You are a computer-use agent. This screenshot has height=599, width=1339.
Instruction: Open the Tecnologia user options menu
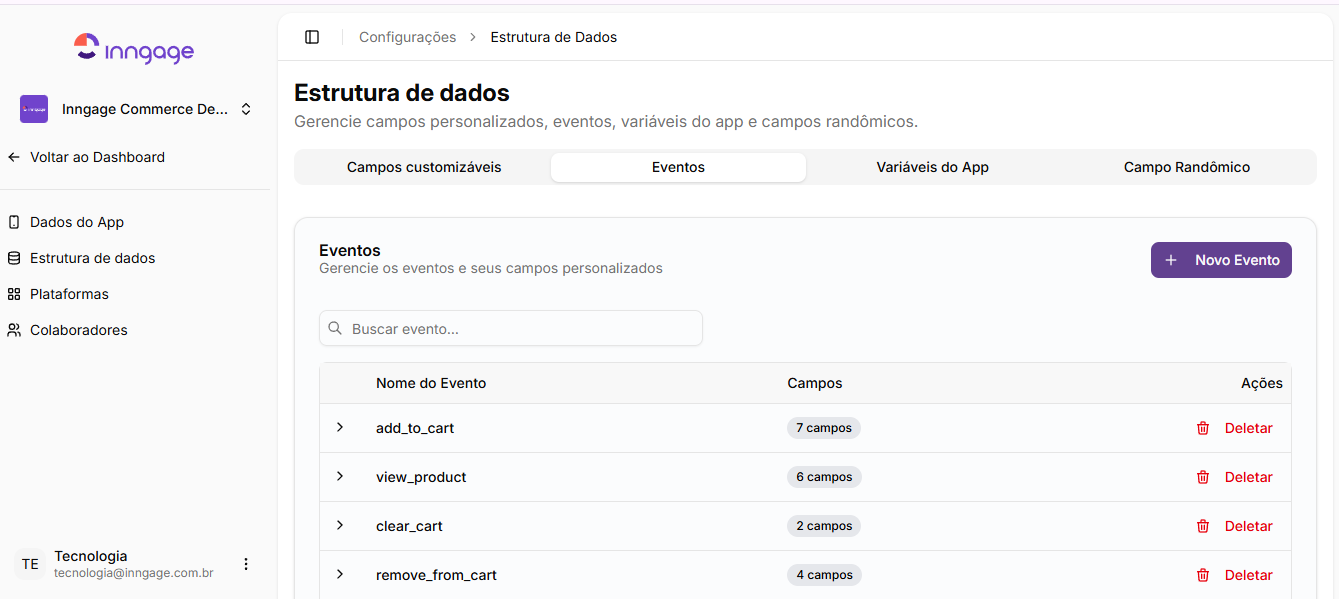[246, 564]
